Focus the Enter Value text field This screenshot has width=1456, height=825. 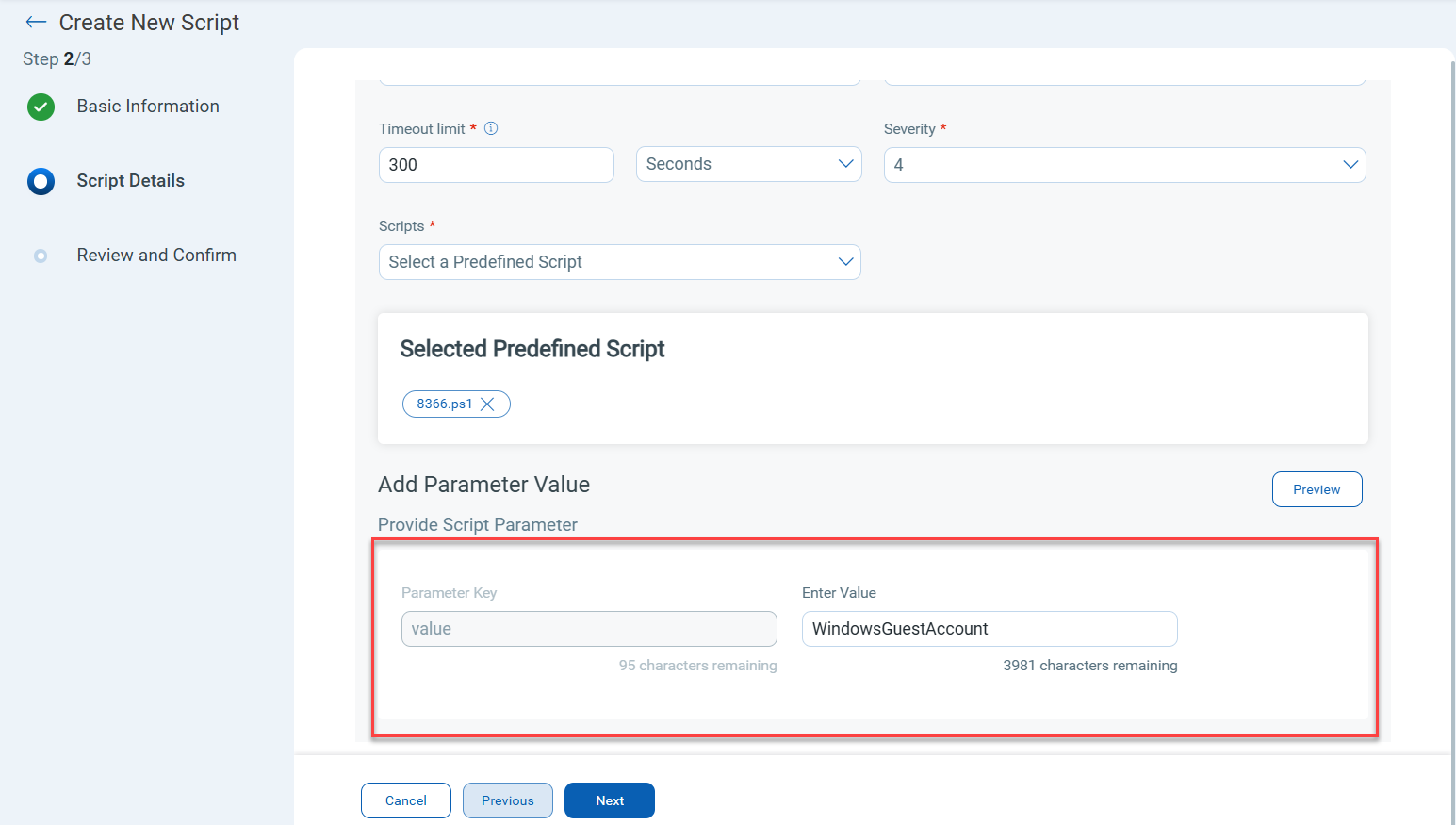[x=989, y=629]
